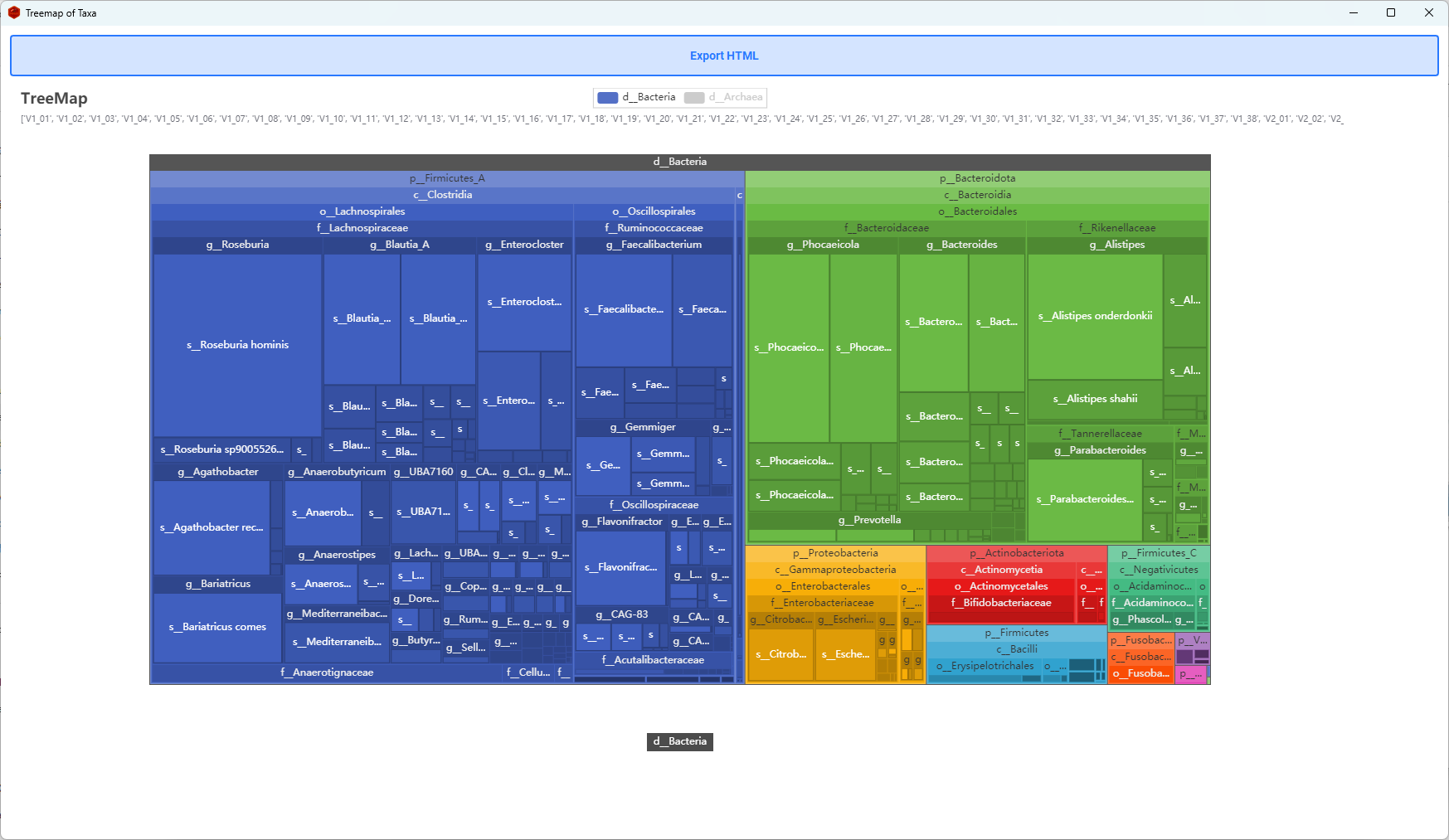Select the g__Blautia_A genus header

click(400, 245)
